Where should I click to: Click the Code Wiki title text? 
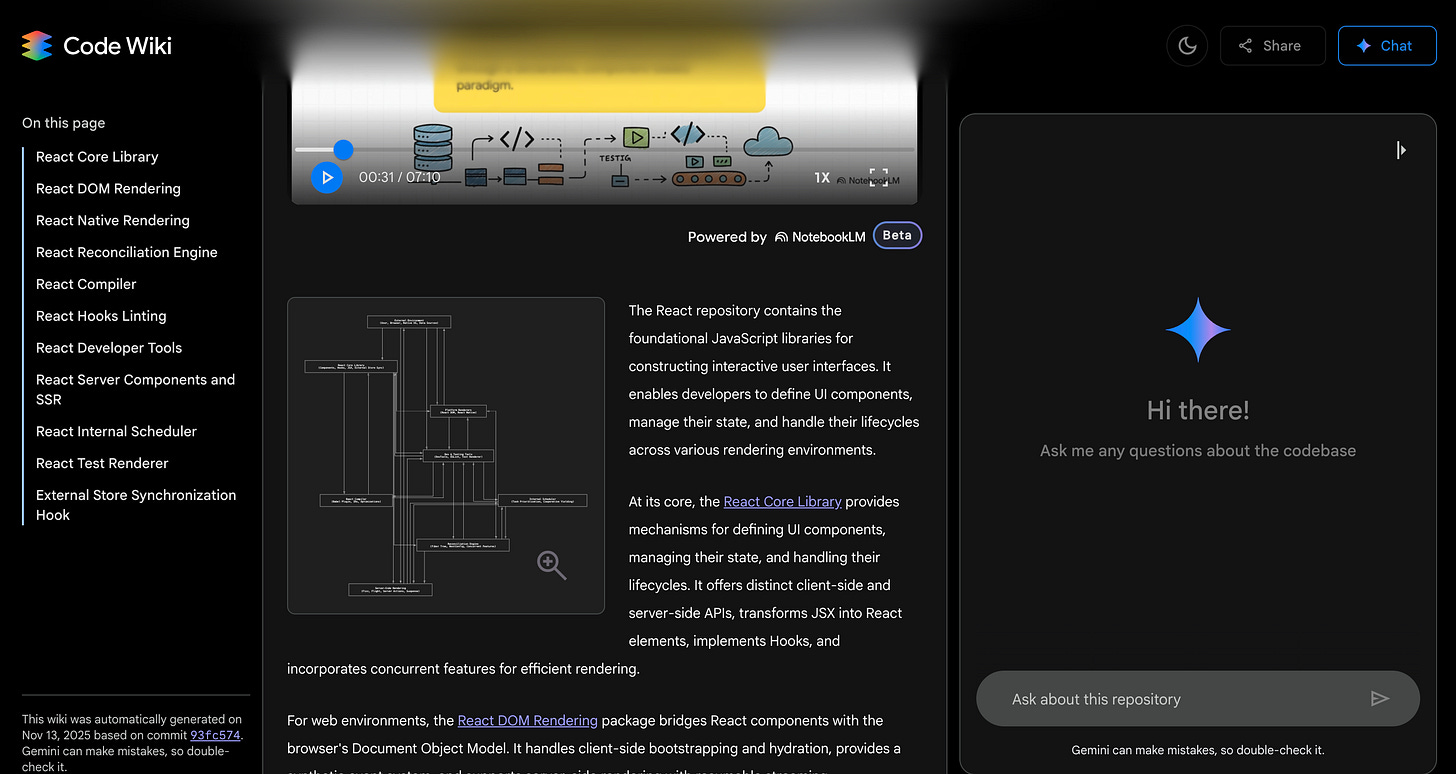[x=117, y=46]
